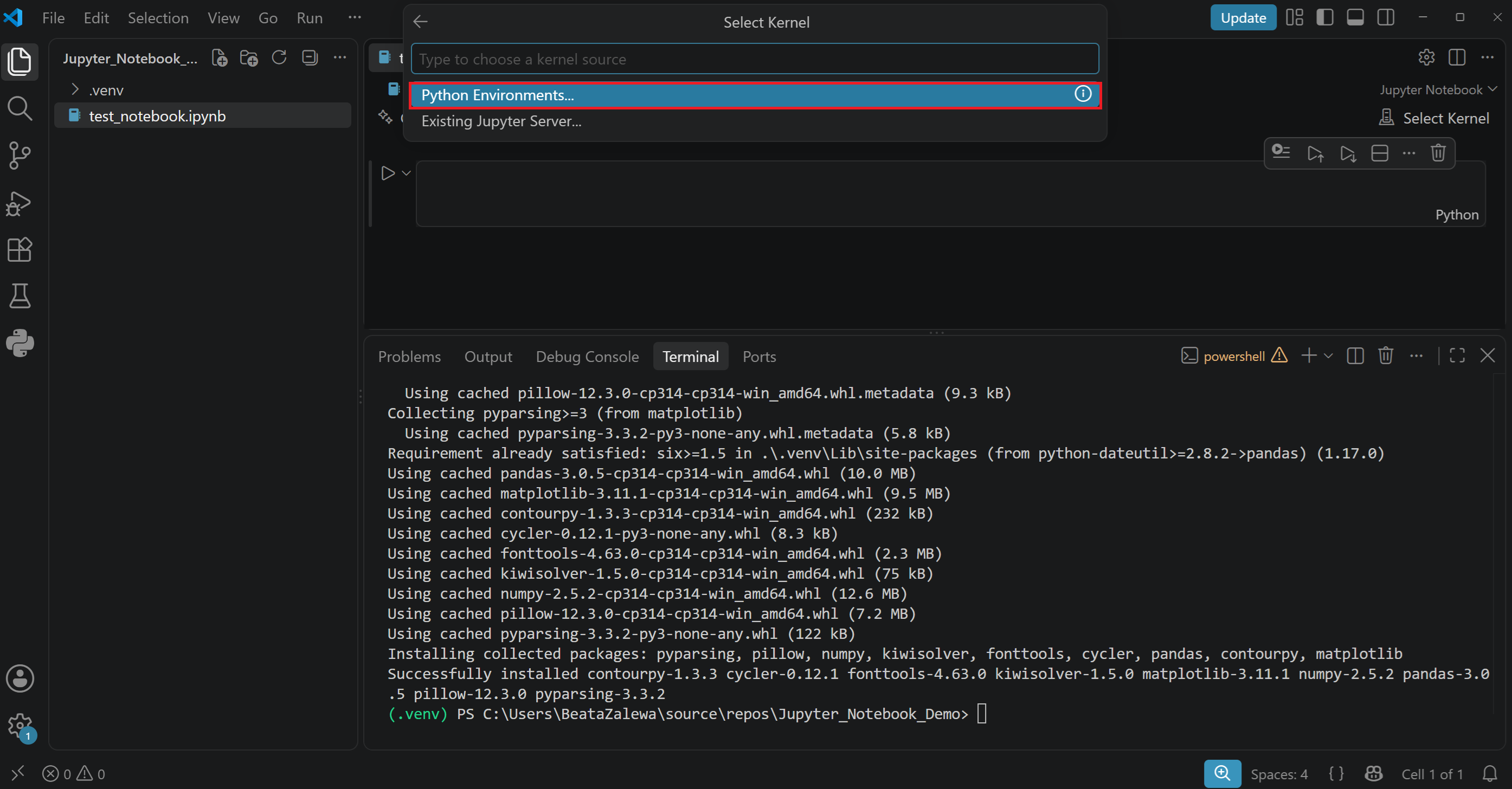Create a new file in Explorer
1512x789 pixels.
pos(219,57)
